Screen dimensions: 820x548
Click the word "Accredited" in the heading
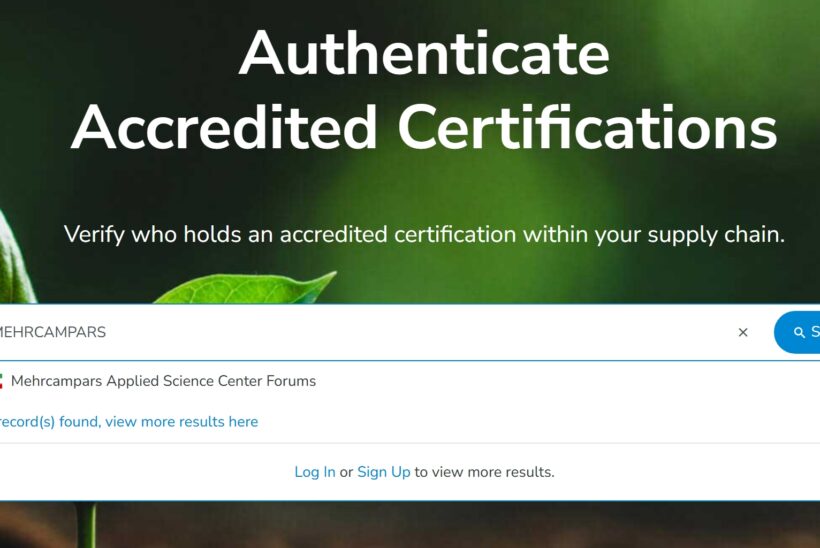pos(224,128)
